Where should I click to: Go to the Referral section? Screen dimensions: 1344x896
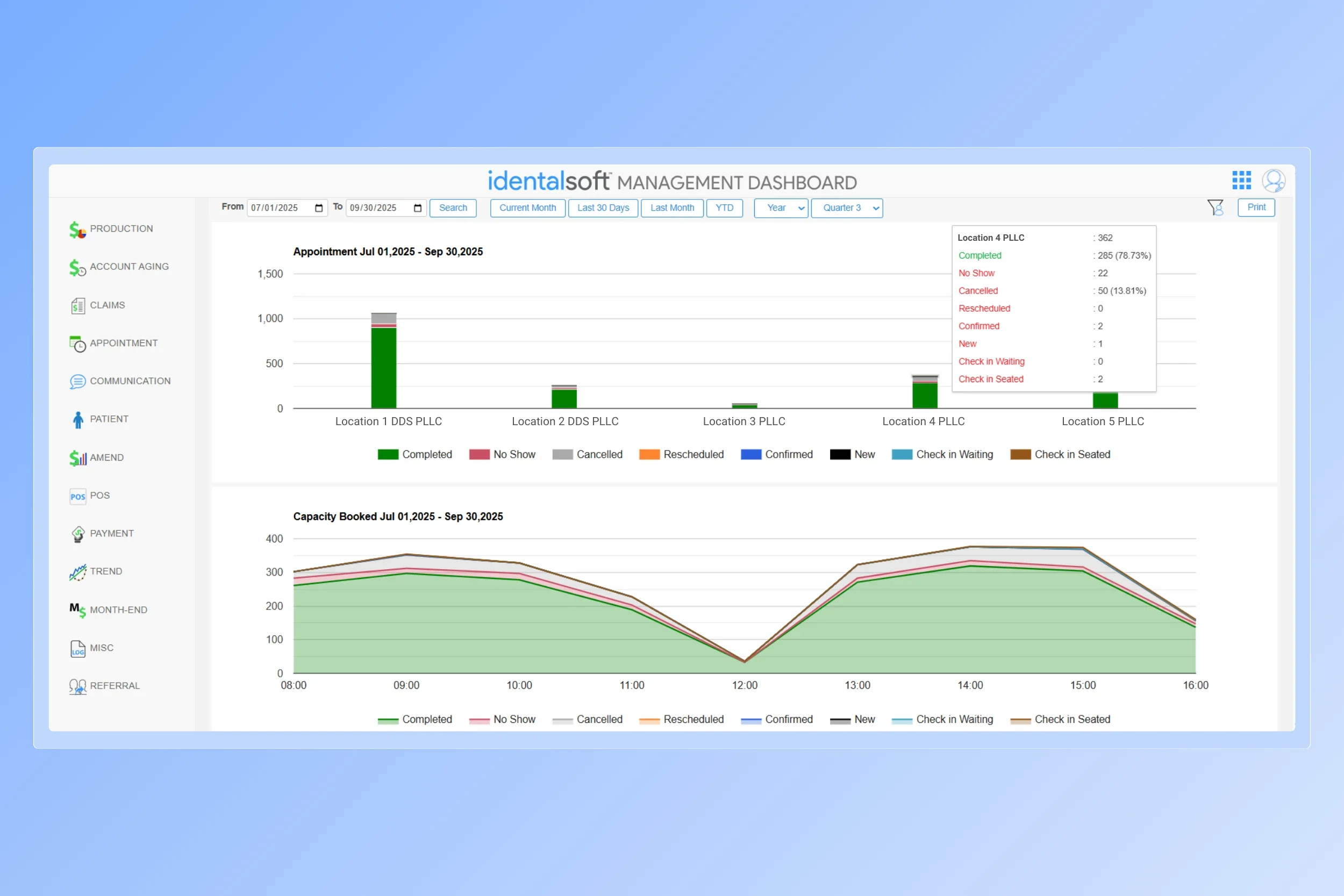pyautogui.click(x=115, y=686)
